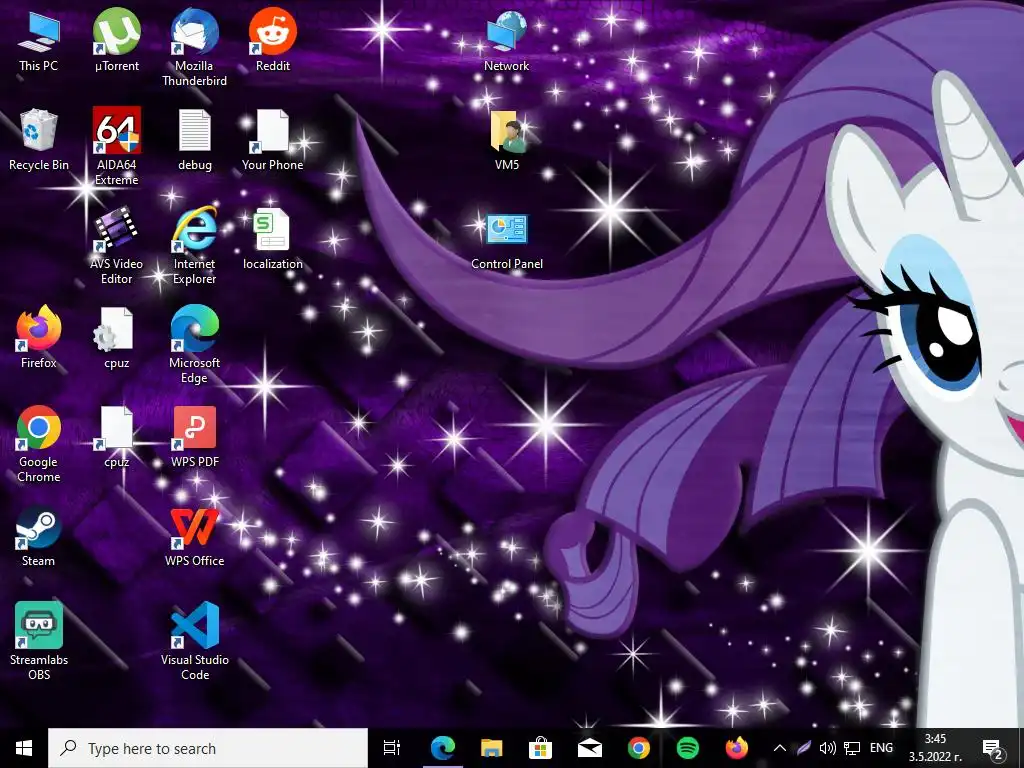
Task: Open Microsoft Store from the taskbar
Action: point(541,748)
